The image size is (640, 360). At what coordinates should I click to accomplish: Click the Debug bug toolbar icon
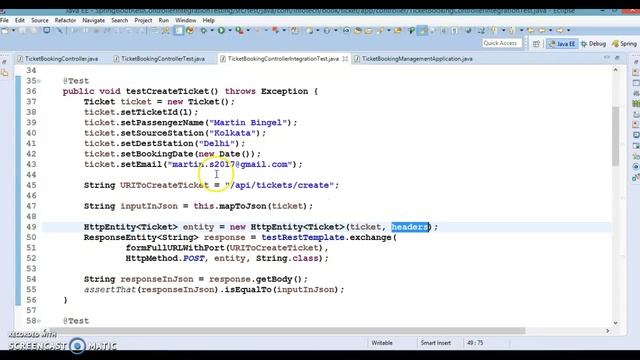coord(203,31)
